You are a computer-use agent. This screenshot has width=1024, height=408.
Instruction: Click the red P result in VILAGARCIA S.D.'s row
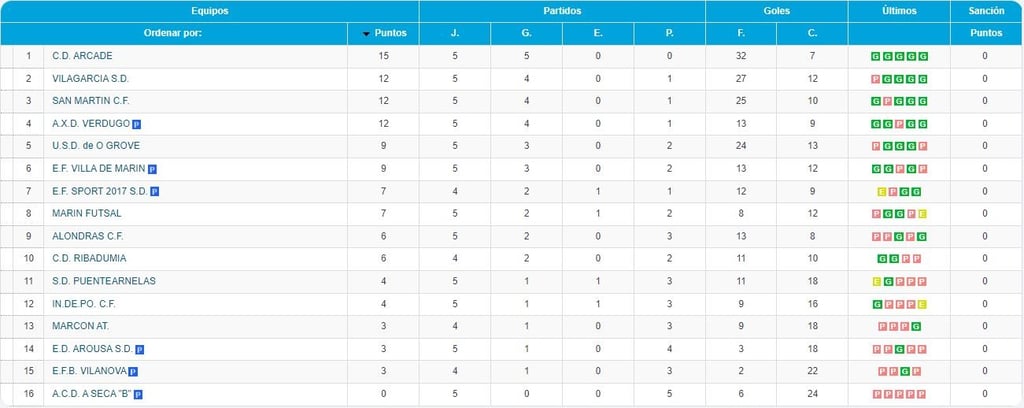(876, 79)
